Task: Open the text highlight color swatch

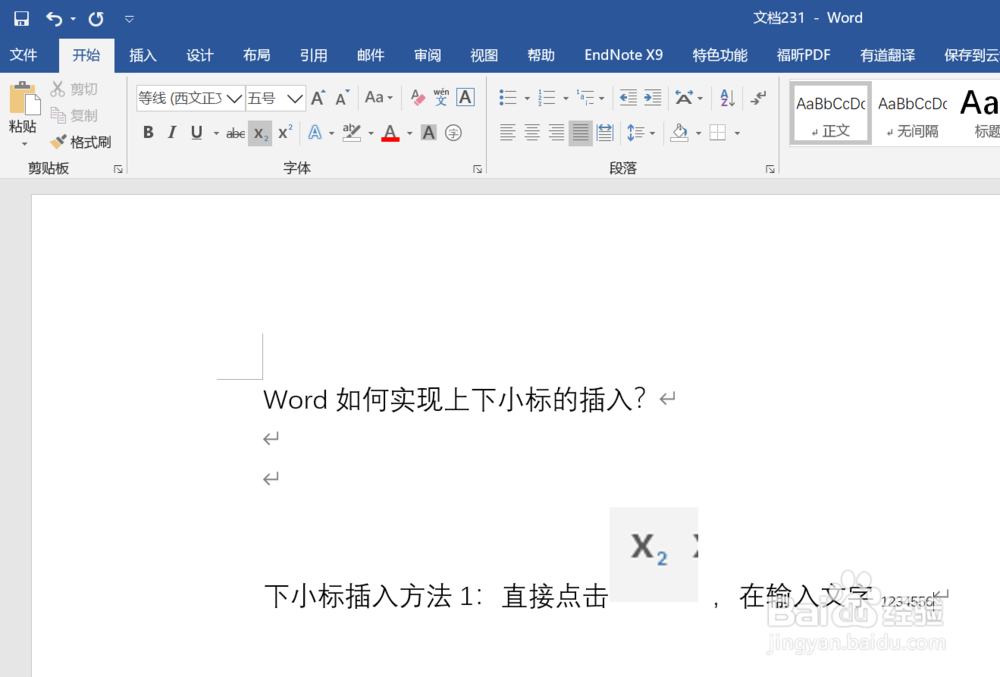Action: point(352,132)
